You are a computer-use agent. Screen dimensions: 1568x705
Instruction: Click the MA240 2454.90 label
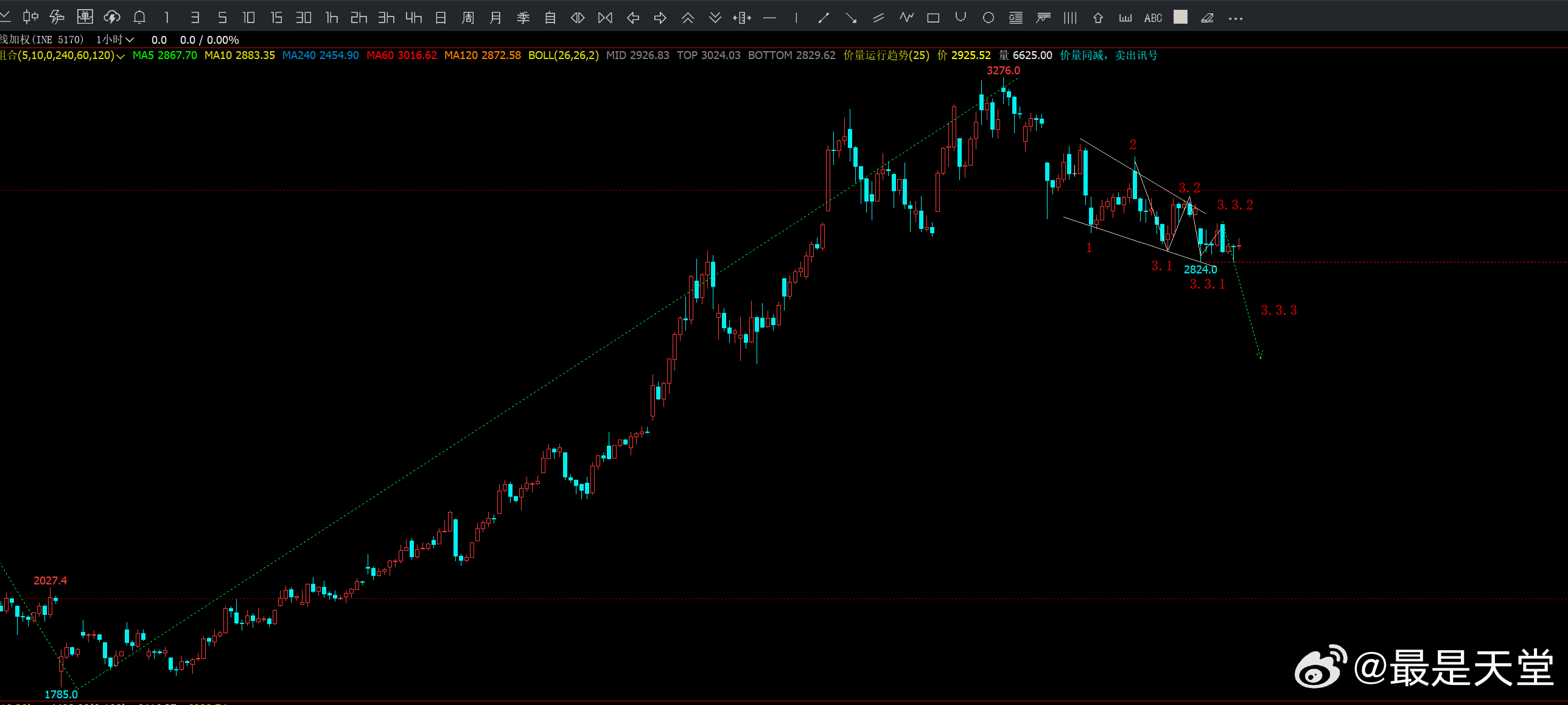point(321,55)
